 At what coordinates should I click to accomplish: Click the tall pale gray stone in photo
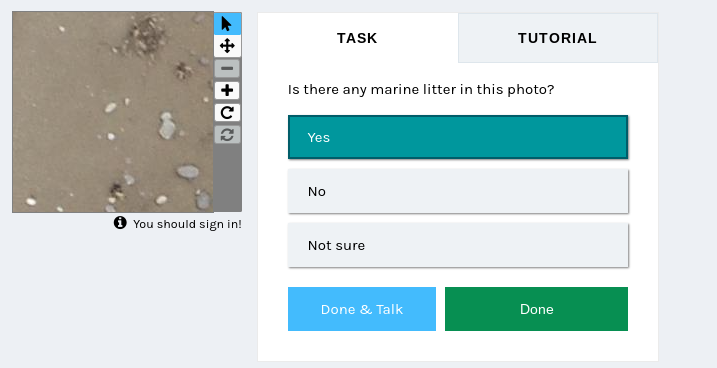click(x=166, y=126)
